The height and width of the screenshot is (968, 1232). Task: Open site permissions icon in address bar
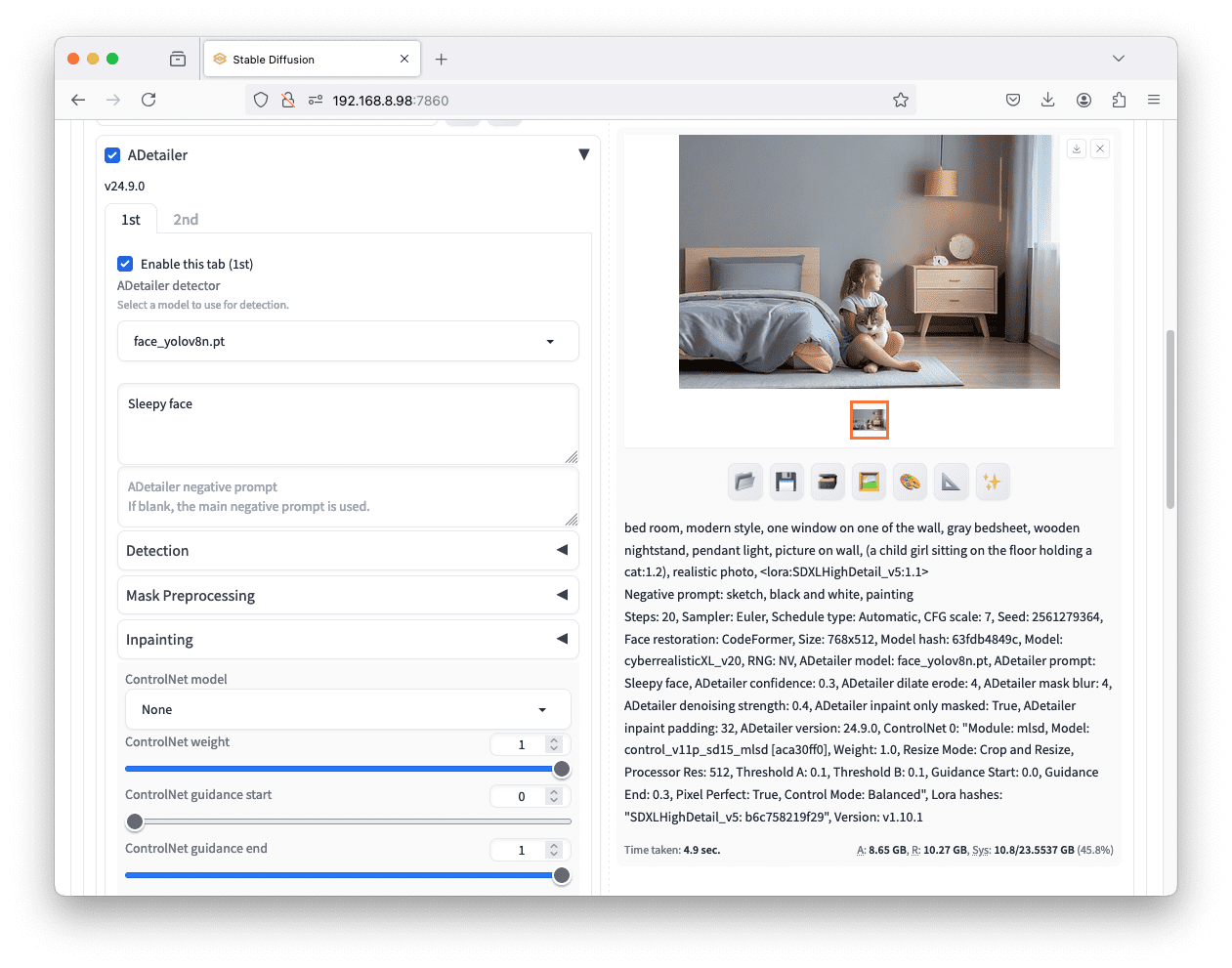coord(316,100)
